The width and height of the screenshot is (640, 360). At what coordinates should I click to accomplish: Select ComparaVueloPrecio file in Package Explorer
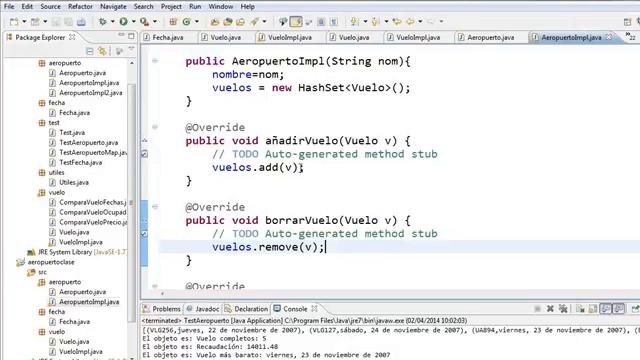[x=88, y=222]
